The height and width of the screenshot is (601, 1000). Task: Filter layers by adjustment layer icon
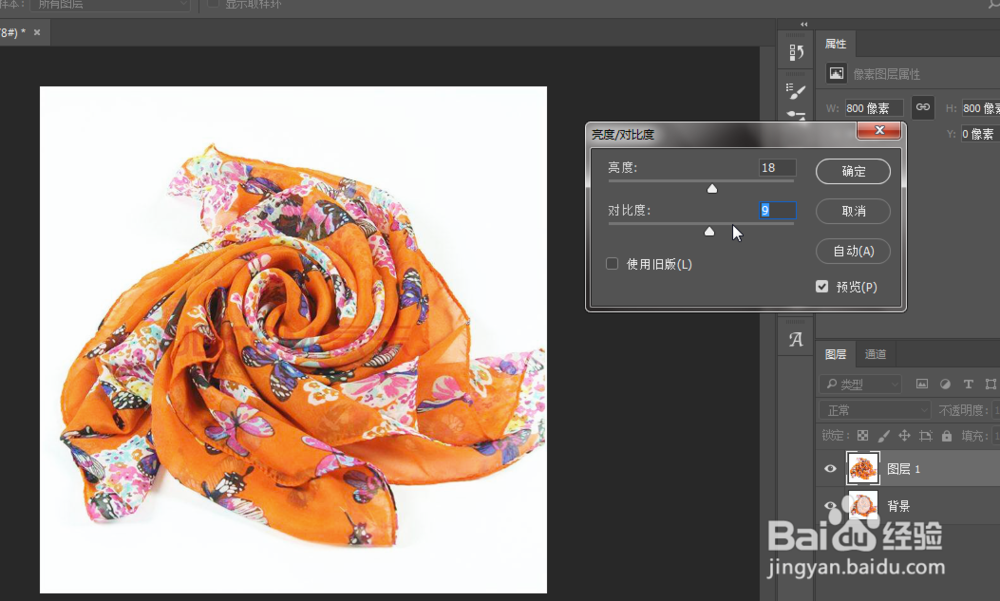[945, 384]
